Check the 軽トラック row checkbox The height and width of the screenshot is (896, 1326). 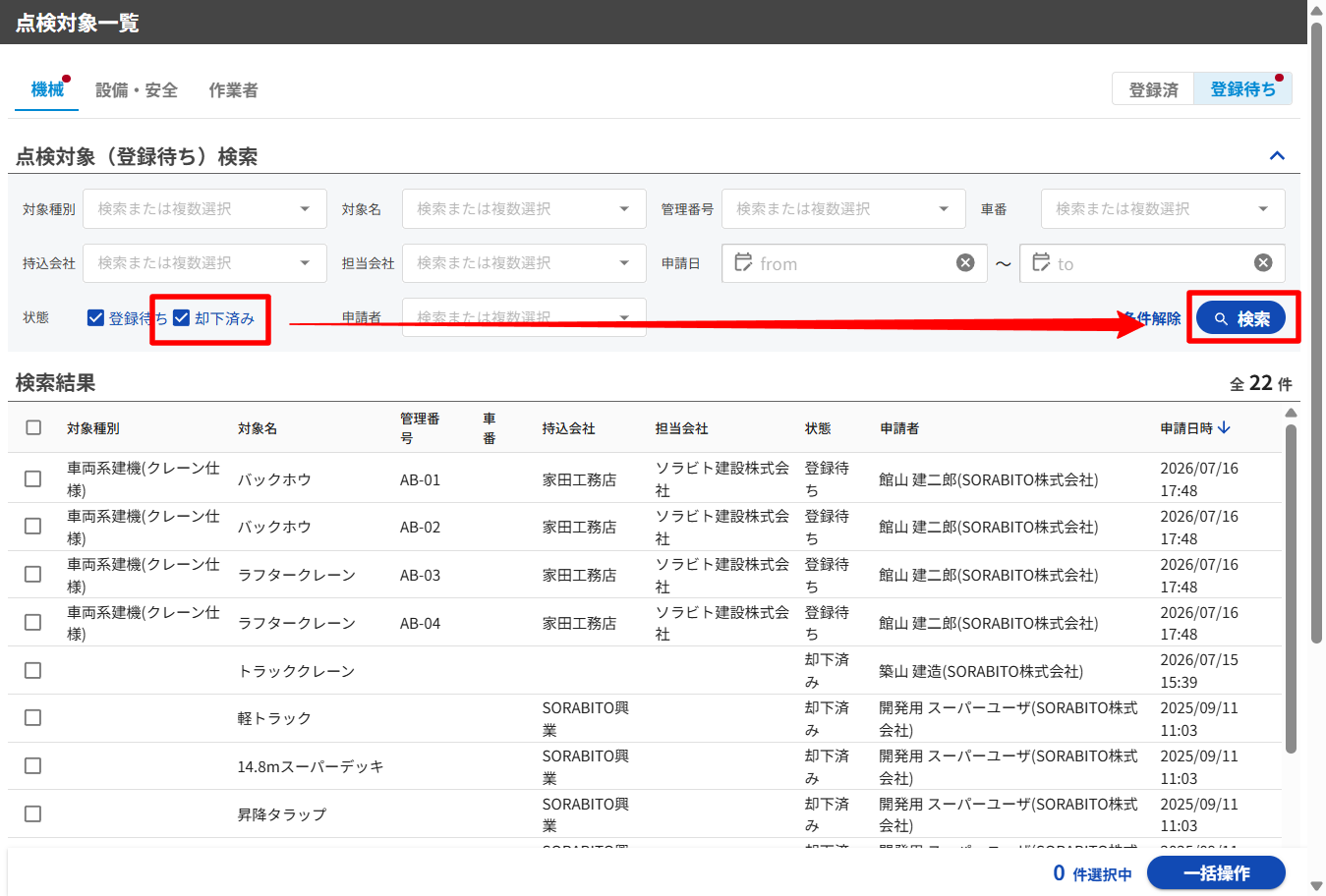point(32,717)
